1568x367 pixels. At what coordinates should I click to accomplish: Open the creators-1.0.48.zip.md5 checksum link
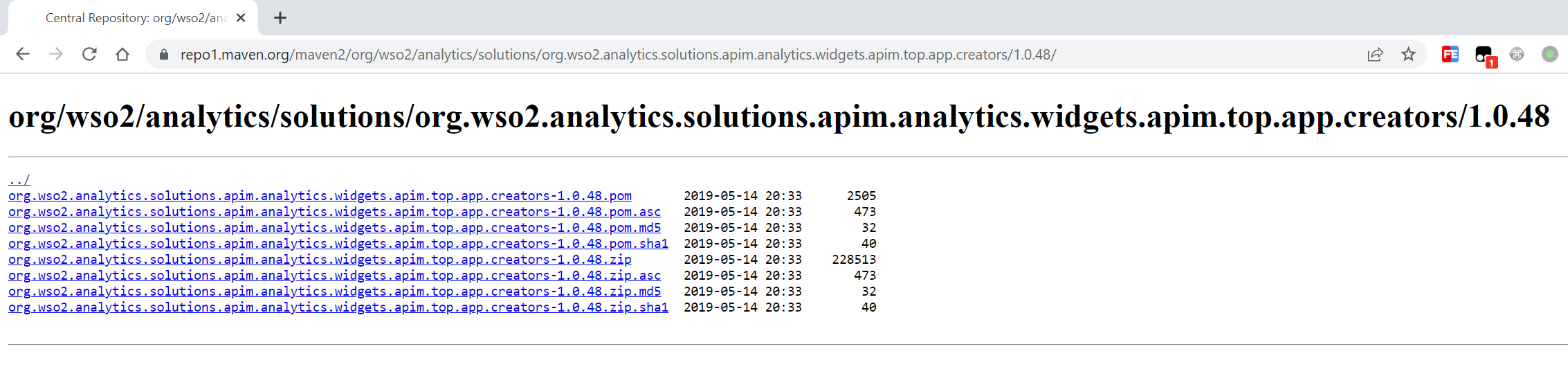(334, 292)
